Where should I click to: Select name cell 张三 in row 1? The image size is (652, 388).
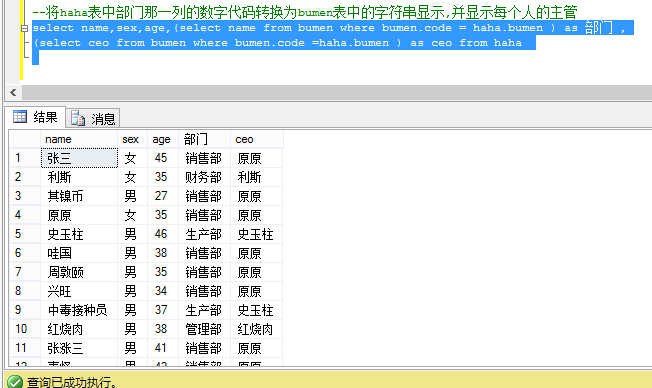click(79, 158)
